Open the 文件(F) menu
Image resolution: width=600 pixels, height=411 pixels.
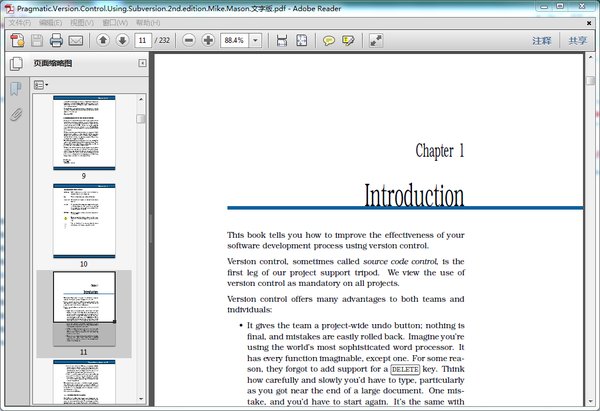click(x=20, y=23)
